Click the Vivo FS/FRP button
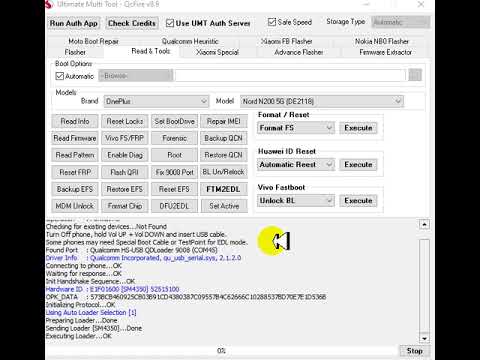The image size is (480, 360). pos(125,138)
